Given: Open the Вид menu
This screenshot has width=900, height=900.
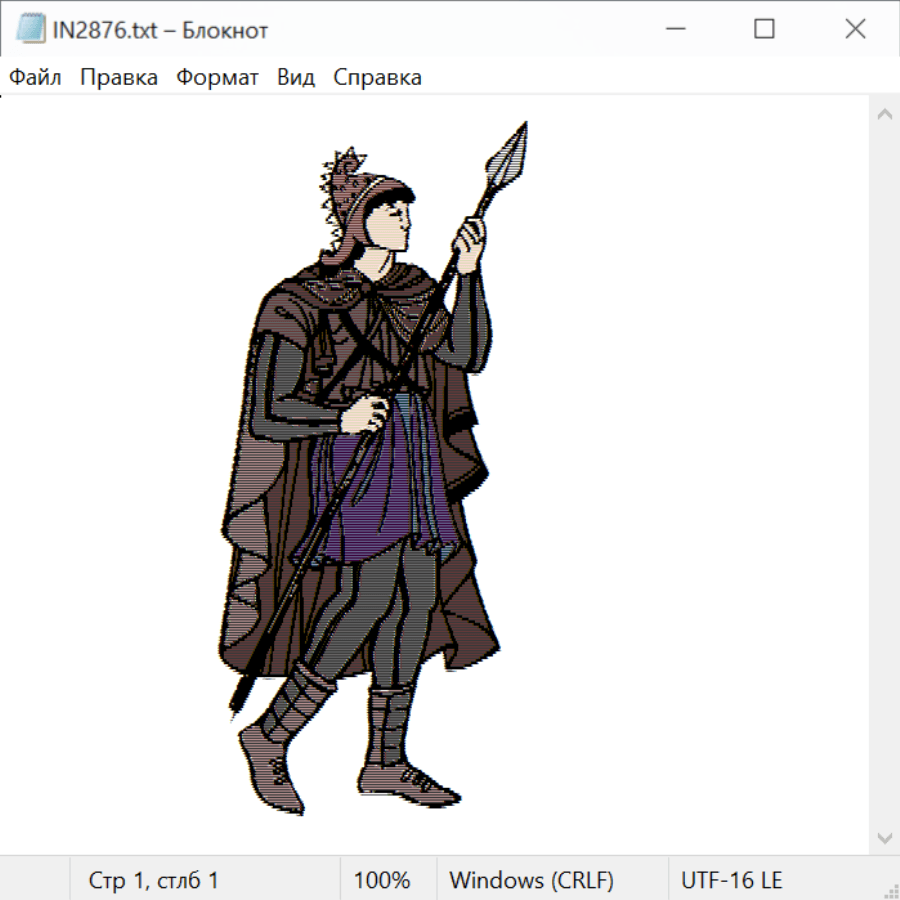Looking at the screenshot, I should [x=296, y=78].
